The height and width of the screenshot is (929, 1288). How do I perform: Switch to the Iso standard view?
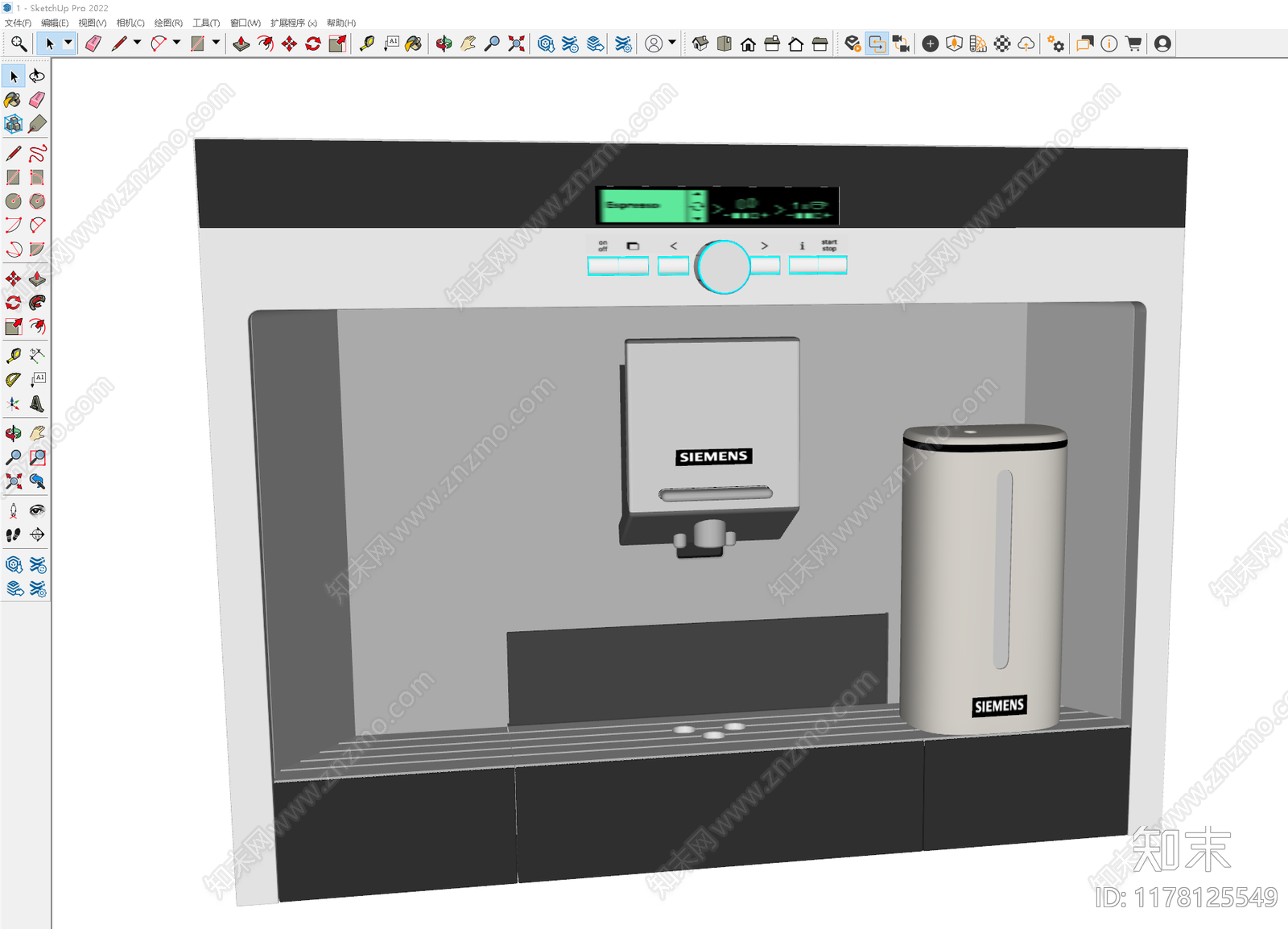[700, 43]
